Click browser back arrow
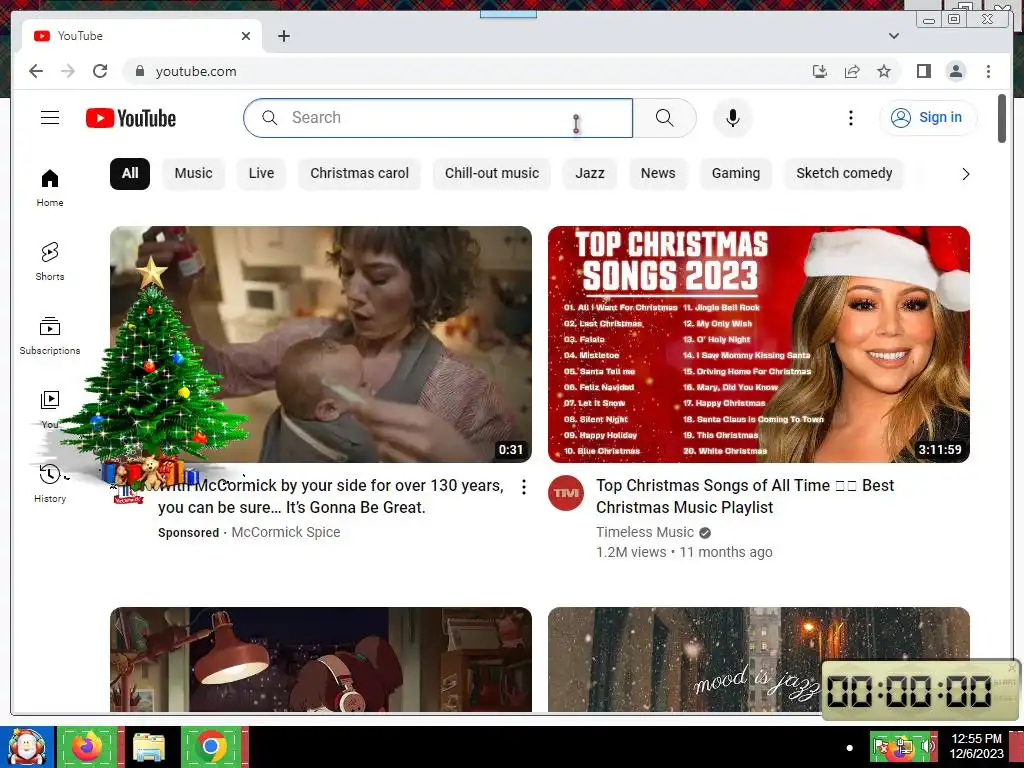 36,71
